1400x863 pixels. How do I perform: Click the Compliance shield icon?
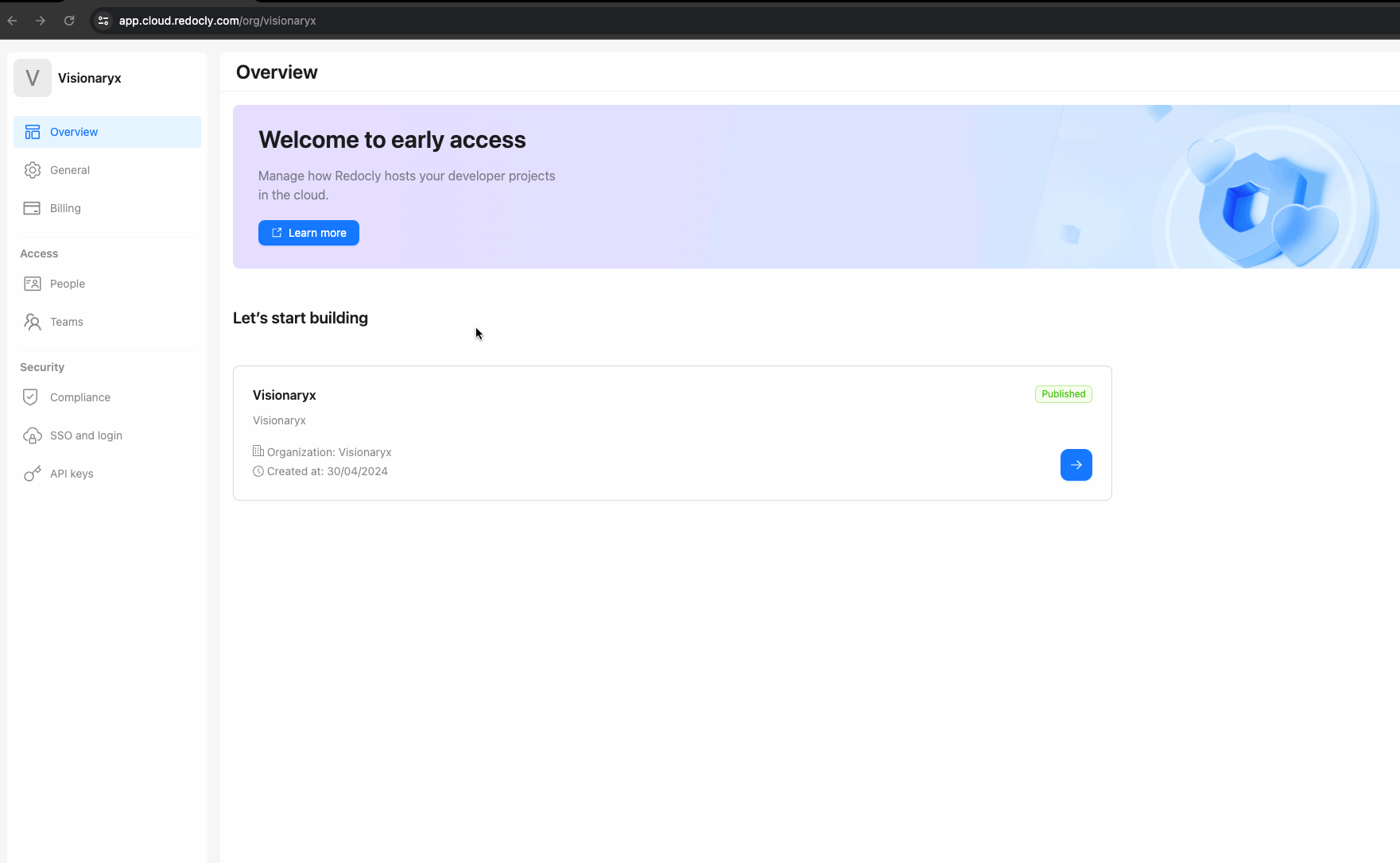[x=31, y=397]
